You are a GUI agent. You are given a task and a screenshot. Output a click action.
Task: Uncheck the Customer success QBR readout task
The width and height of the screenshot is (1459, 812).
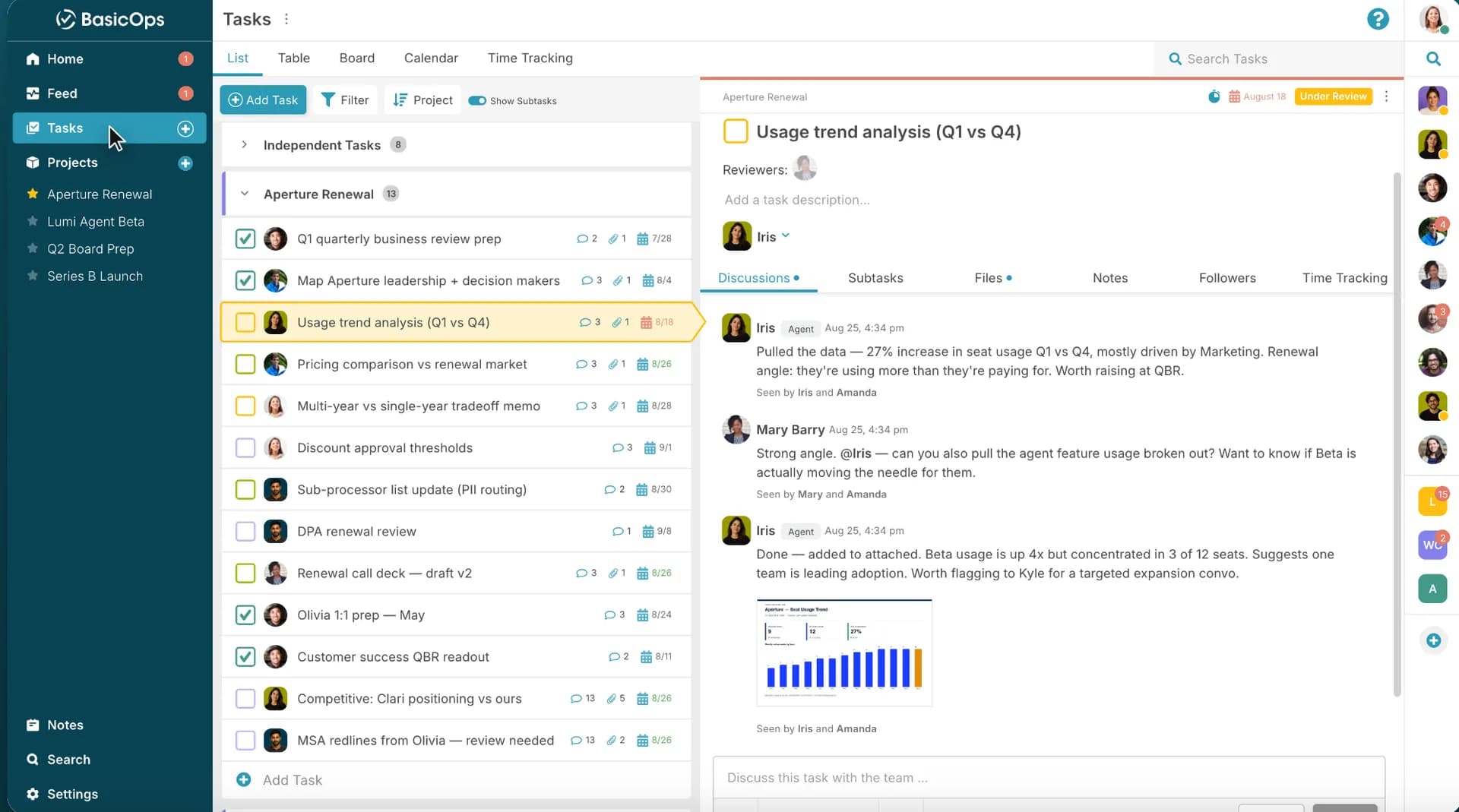pyautogui.click(x=245, y=656)
